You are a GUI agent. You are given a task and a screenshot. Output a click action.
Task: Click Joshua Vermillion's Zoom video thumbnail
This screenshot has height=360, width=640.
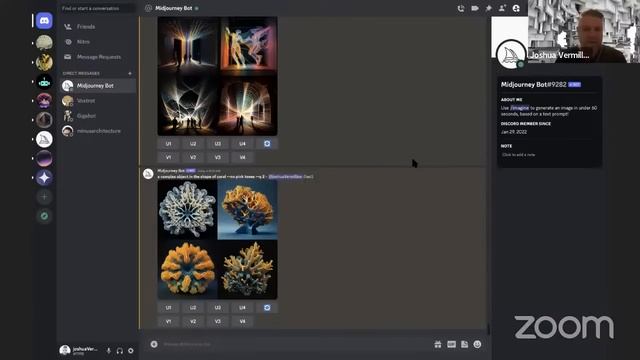pos(584,31)
